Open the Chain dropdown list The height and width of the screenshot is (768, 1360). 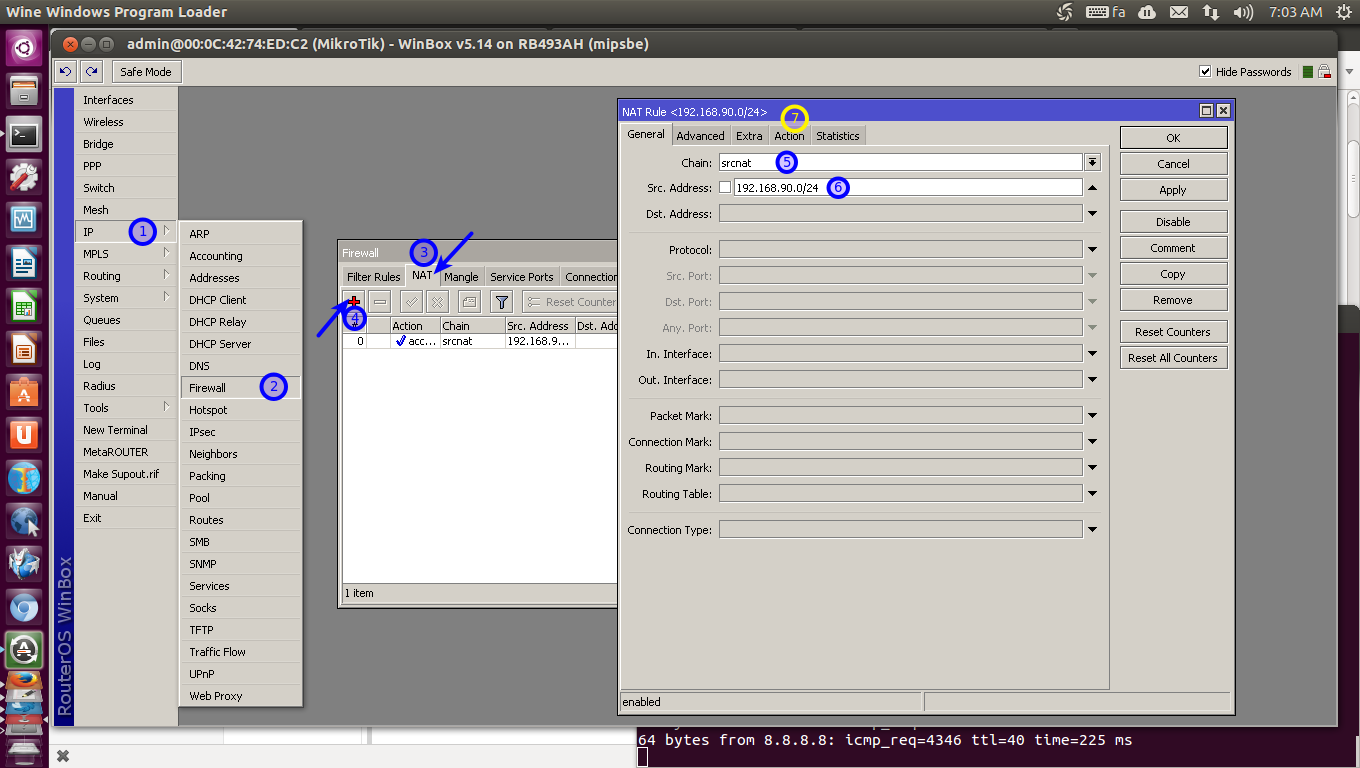click(x=1093, y=162)
